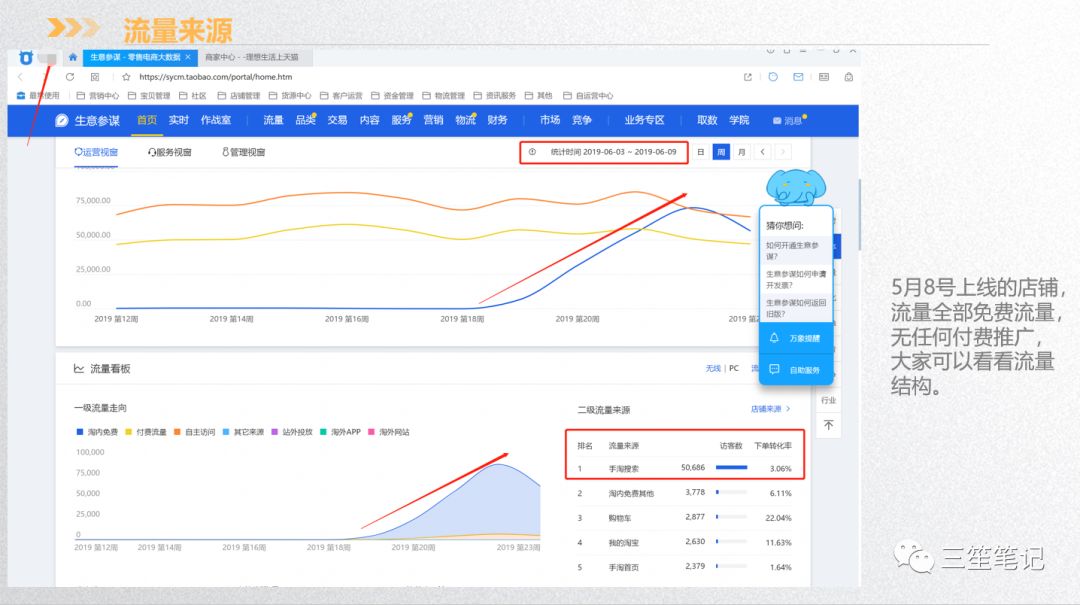This screenshot has height=605, width=1080.
Task: Click the chat bubble icon for 自助服务
Action: pos(774,369)
